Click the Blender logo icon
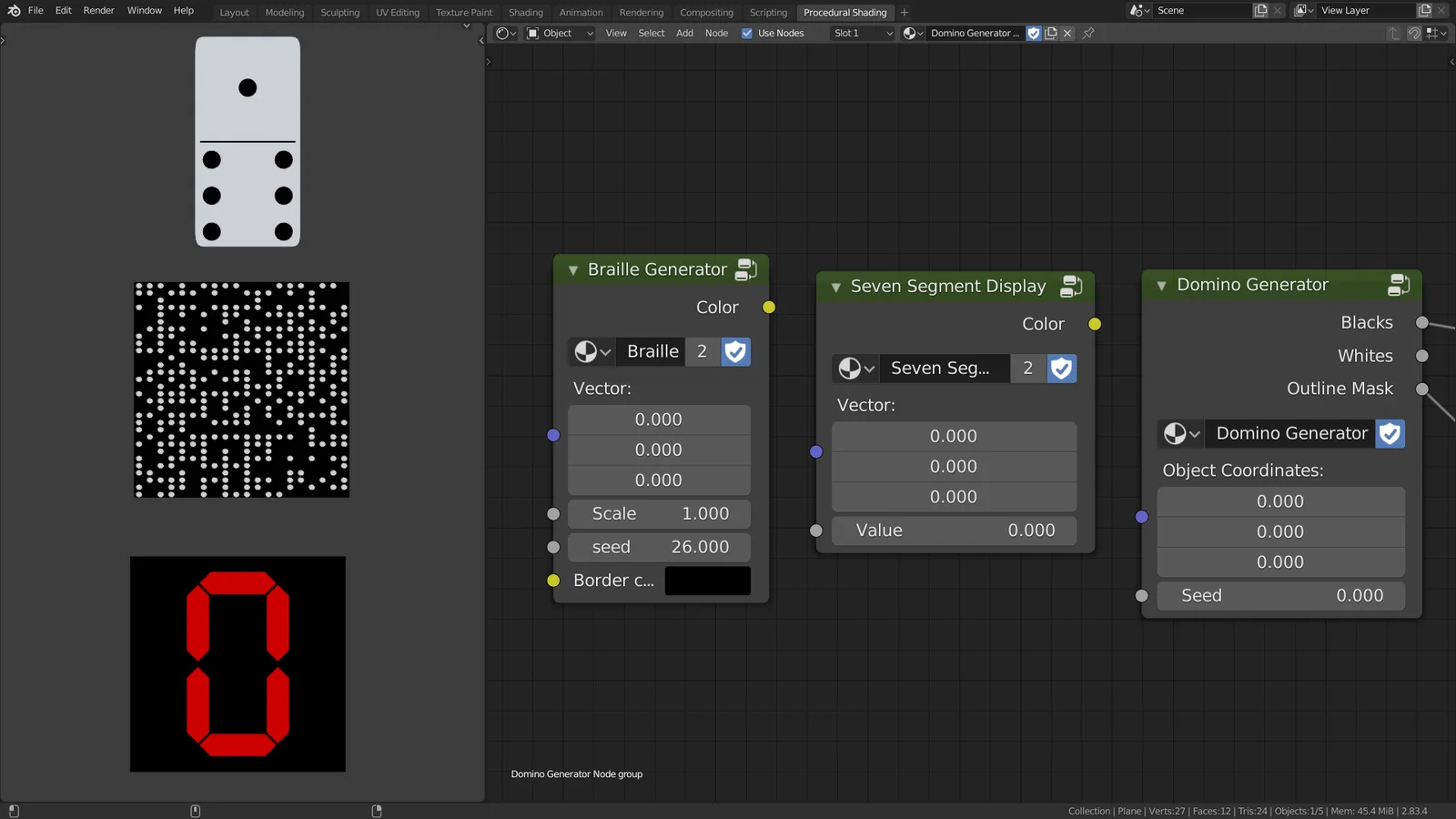The image size is (1456, 819). 14,11
